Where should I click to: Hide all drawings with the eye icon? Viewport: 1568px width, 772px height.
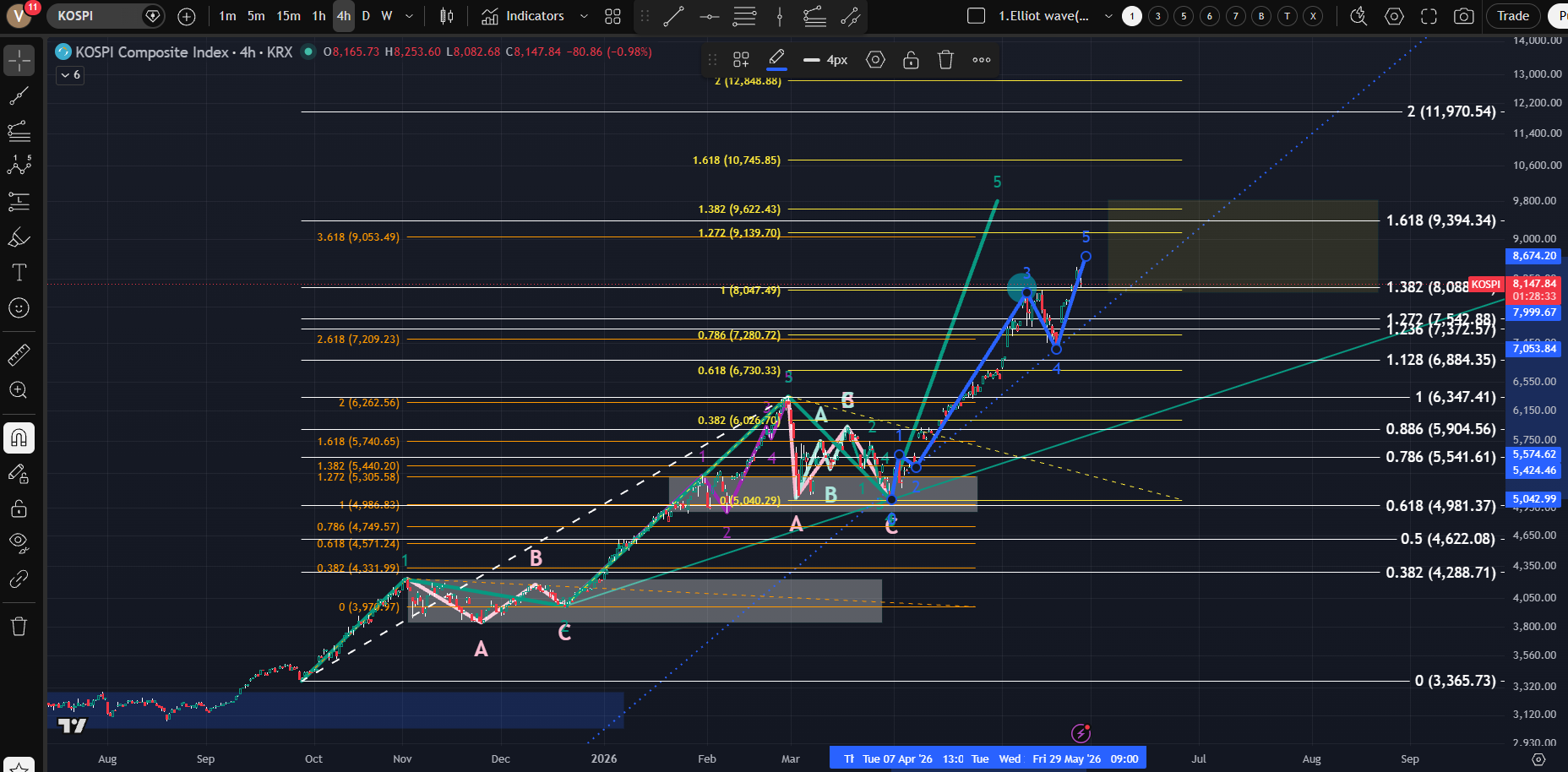(x=19, y=542)
